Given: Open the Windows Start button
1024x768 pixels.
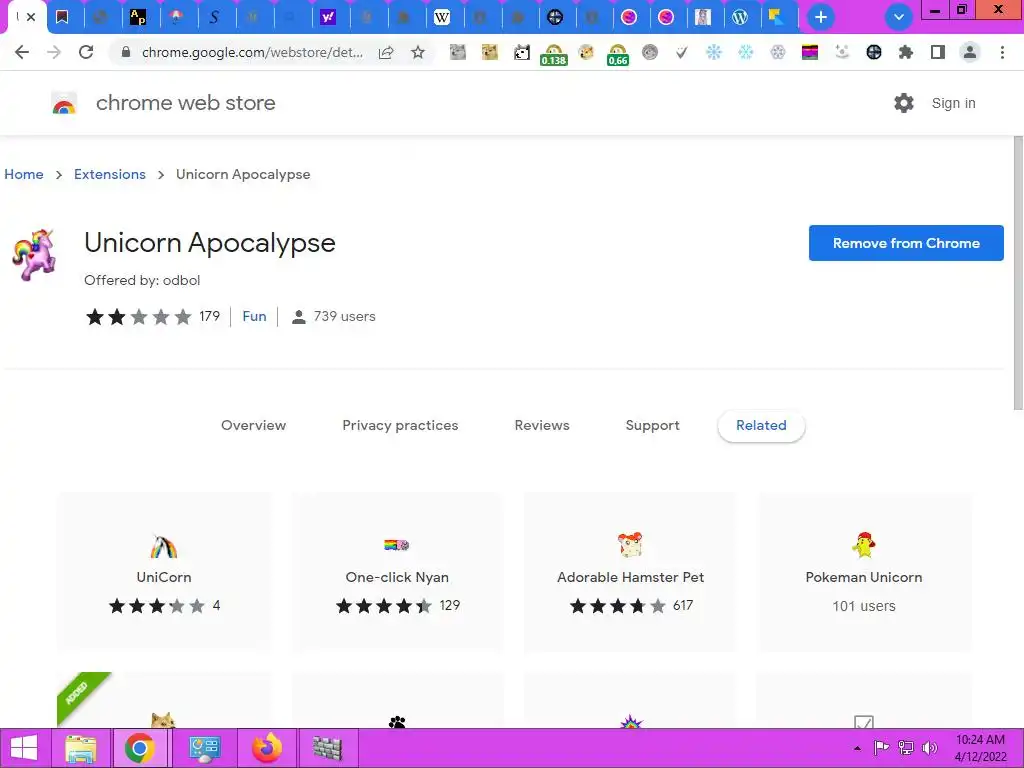Looking at the screenshot, I should tap(24, 748).
